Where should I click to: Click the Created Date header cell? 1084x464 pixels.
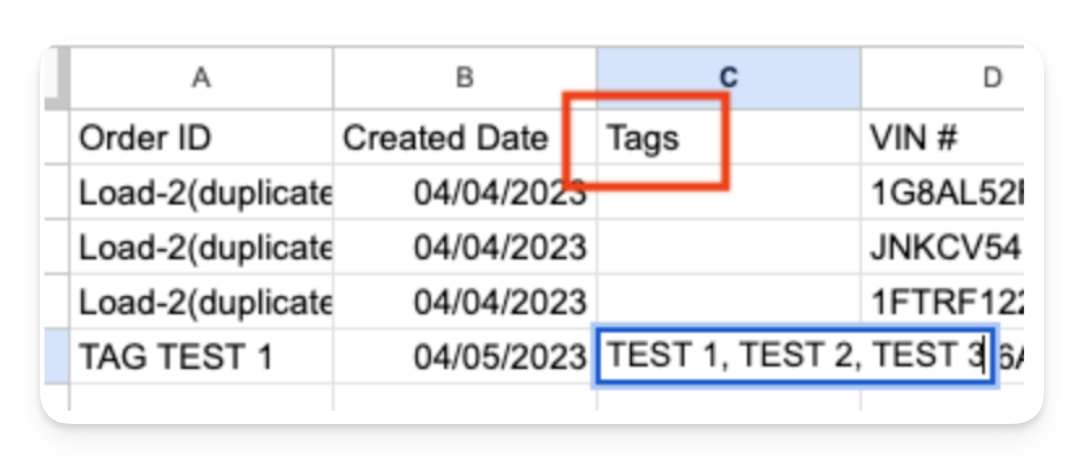(x=465, y=137)
